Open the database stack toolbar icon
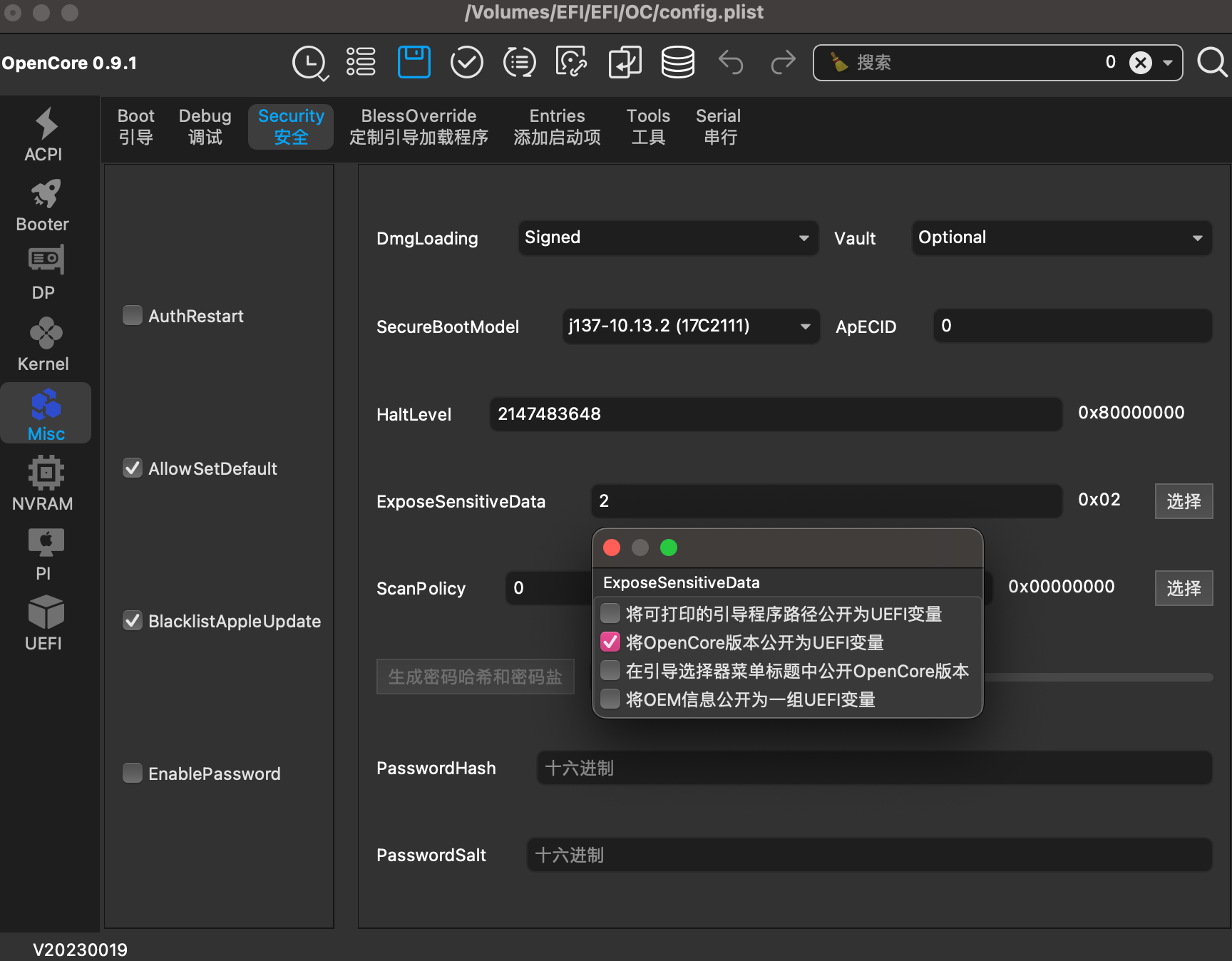Screen dimensions: 1232x961 pyautogui.click(x=677, y=62)
